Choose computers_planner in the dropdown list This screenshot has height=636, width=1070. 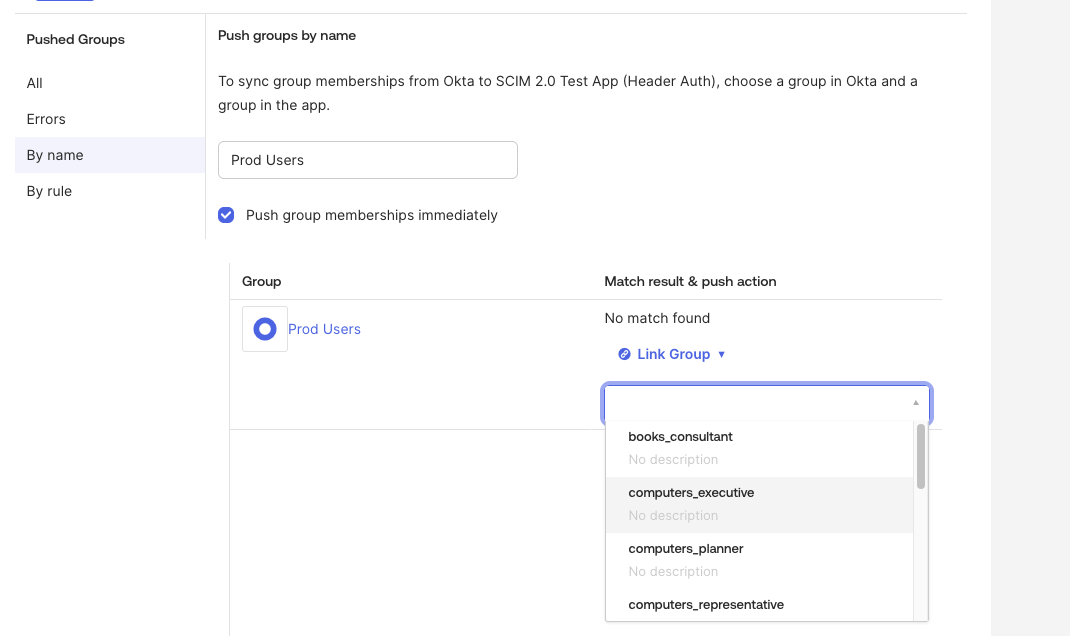click(685, 548)
